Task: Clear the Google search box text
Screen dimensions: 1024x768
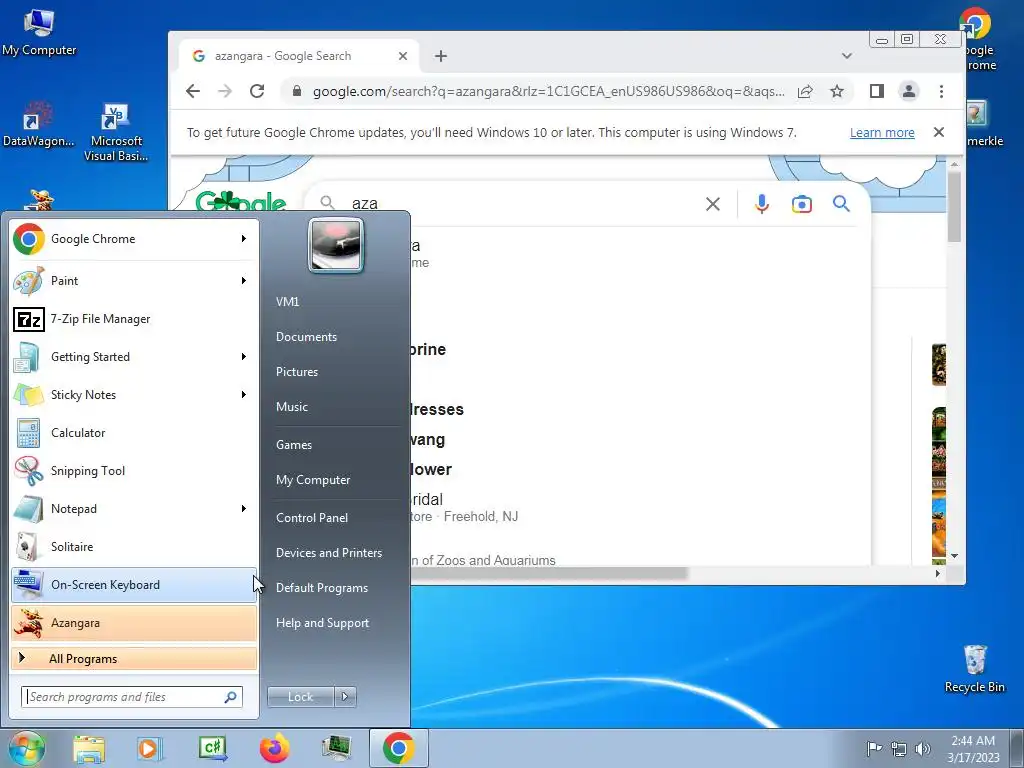Action: tap(713, 204)
